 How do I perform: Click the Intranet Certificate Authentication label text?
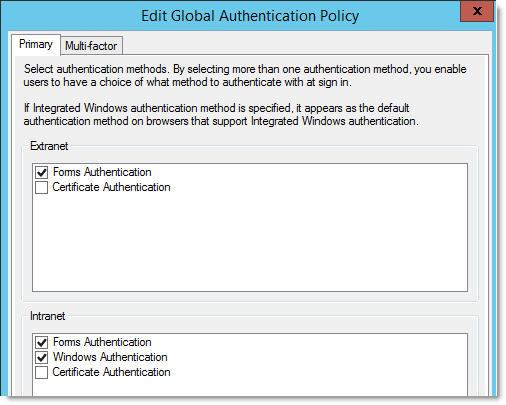click(x=111, y=372)
